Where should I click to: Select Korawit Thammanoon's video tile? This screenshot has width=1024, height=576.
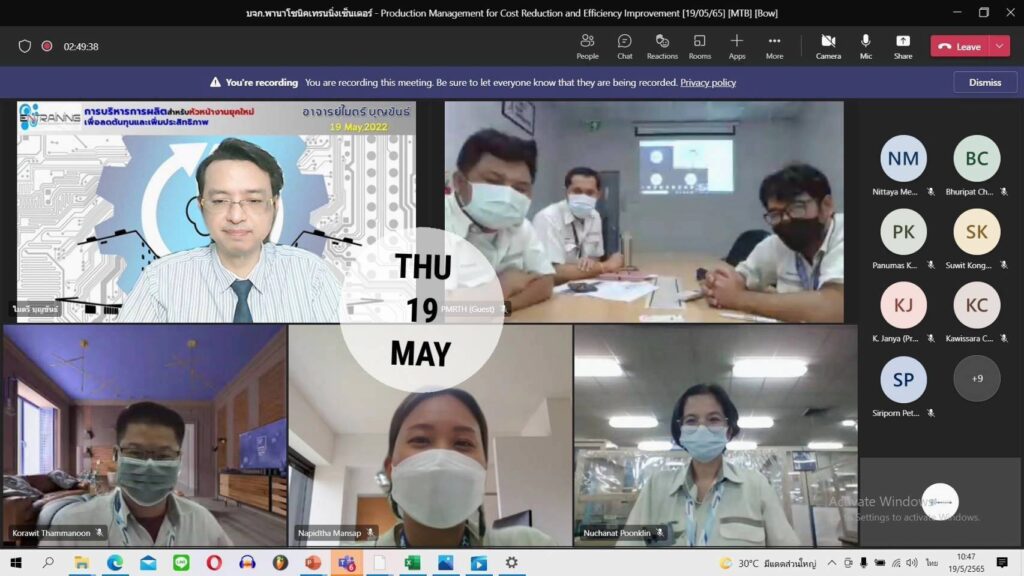[x=144, y=436]
